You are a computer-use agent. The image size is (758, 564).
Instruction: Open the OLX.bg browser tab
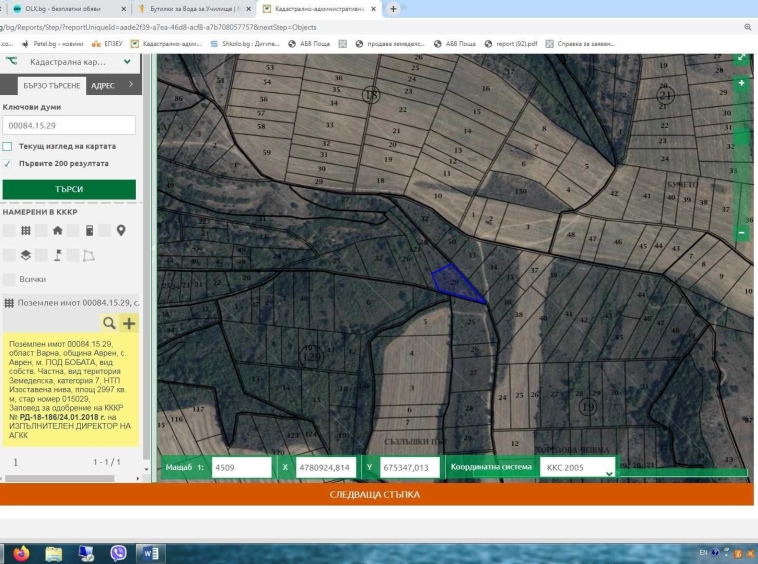(x=62, y=8)
